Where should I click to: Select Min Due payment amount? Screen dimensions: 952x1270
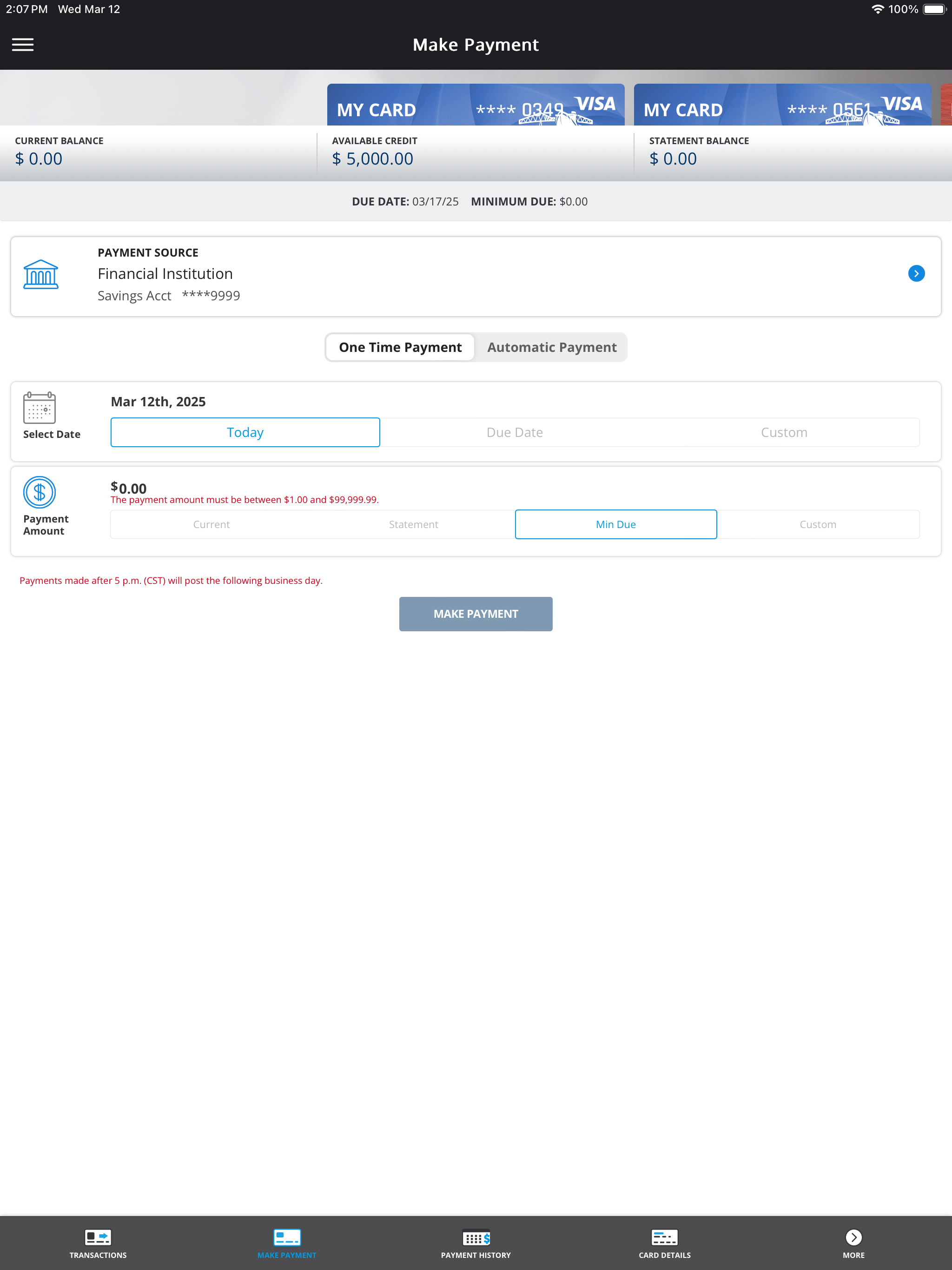[x=616, y=524]
